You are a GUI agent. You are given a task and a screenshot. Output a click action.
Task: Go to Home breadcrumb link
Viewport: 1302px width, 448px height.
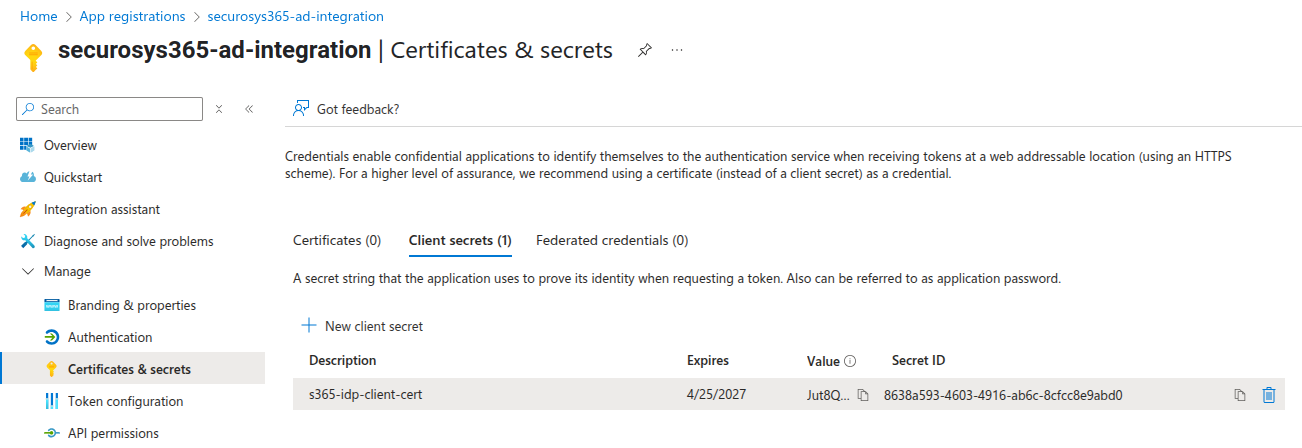(39, 16)
